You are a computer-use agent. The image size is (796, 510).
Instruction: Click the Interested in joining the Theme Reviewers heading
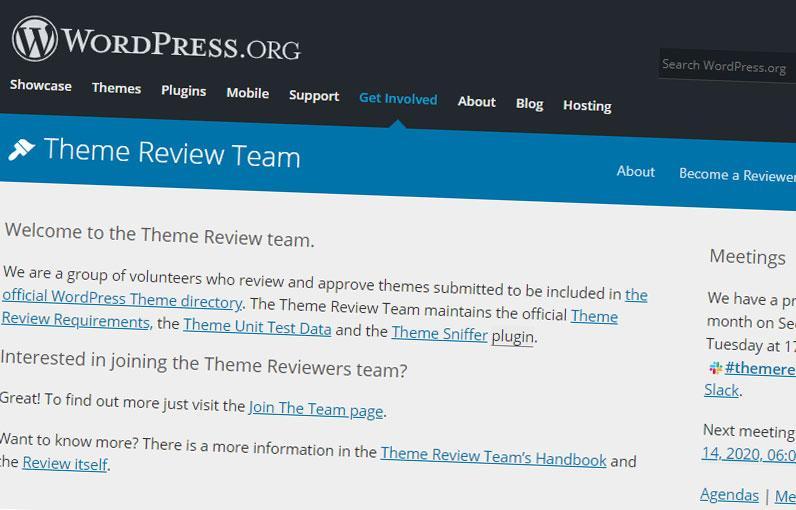tap(204, 363)
